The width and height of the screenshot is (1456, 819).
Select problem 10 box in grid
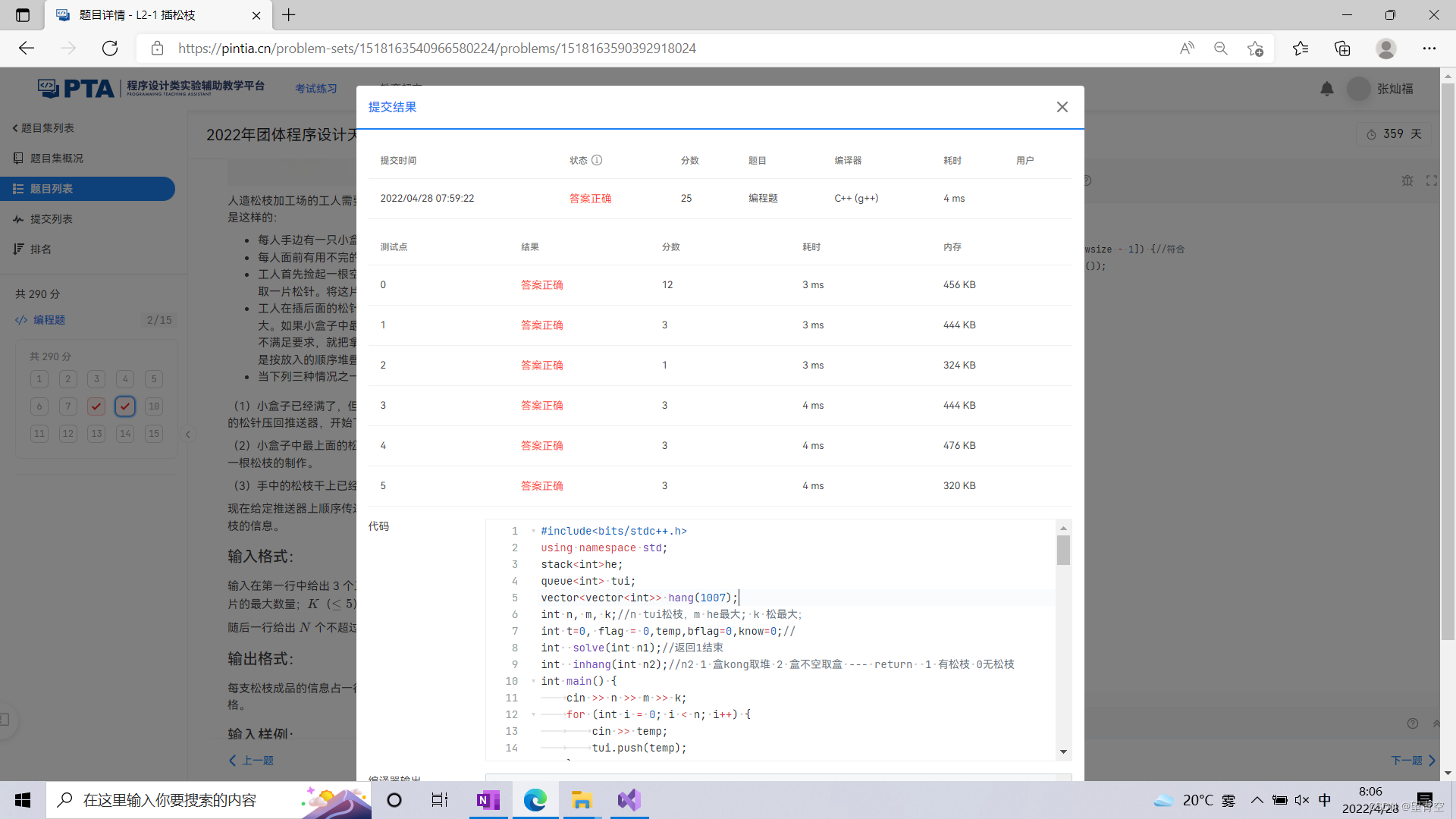point(154,406)
